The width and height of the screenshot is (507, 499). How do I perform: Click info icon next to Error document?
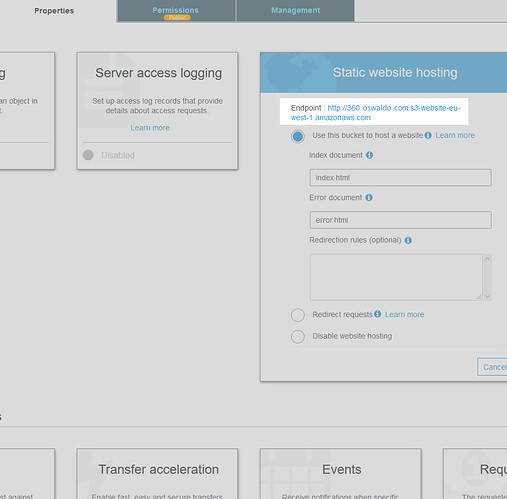coord(369,197)
